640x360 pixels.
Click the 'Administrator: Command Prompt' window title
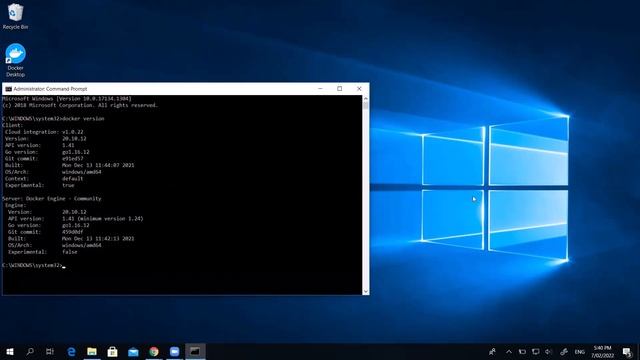coord(50,89)
